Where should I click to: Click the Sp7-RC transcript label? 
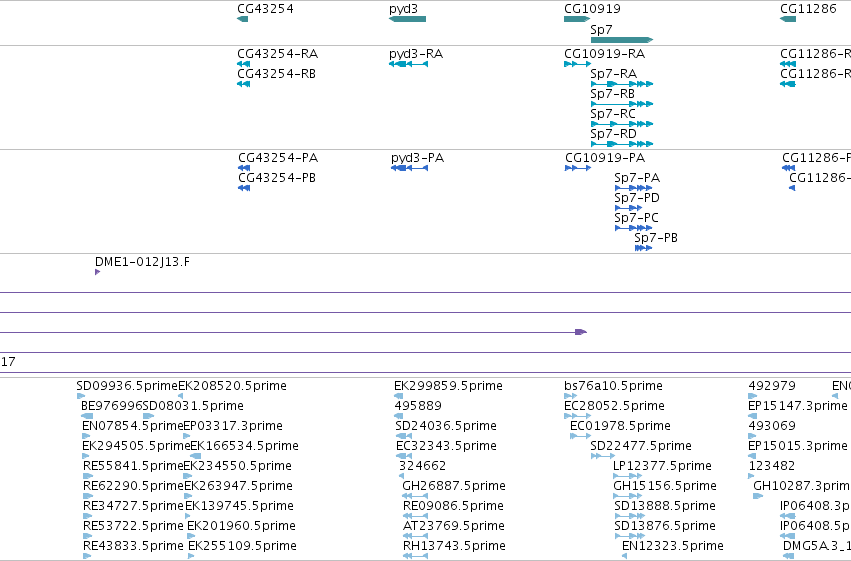(x=613, y=114)
